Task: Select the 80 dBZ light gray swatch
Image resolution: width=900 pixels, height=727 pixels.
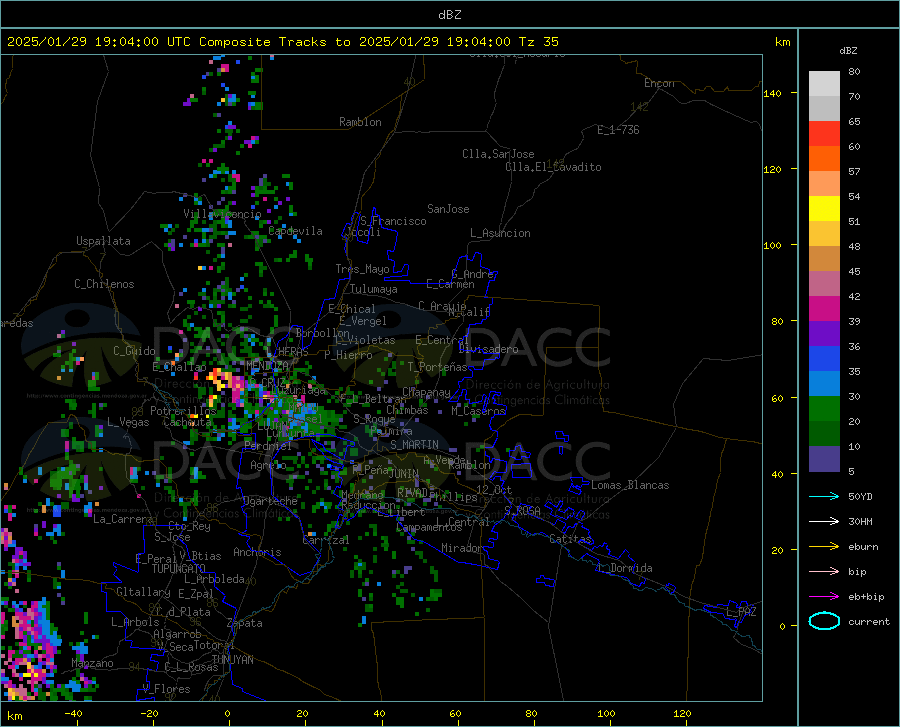Action: point(824,84)
